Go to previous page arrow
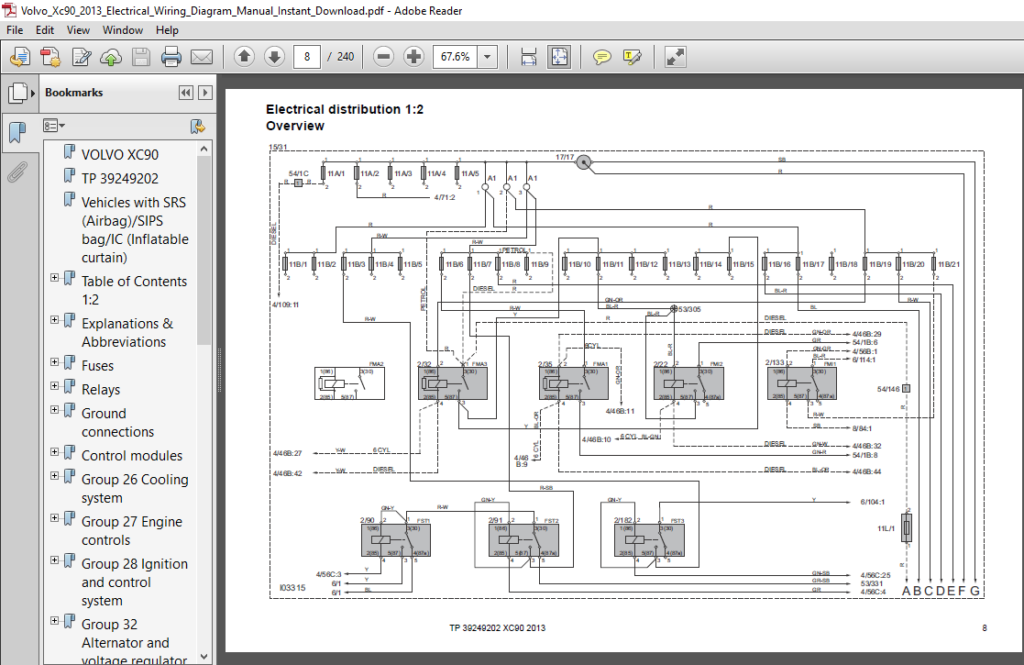 click(x=244, y=57)
